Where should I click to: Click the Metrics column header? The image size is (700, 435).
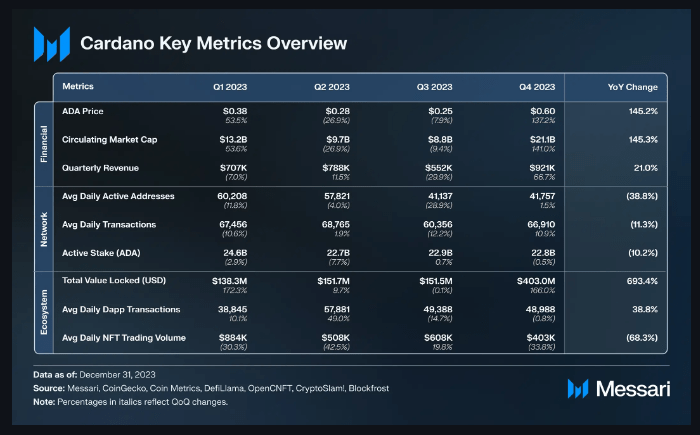tap(78, 86)
